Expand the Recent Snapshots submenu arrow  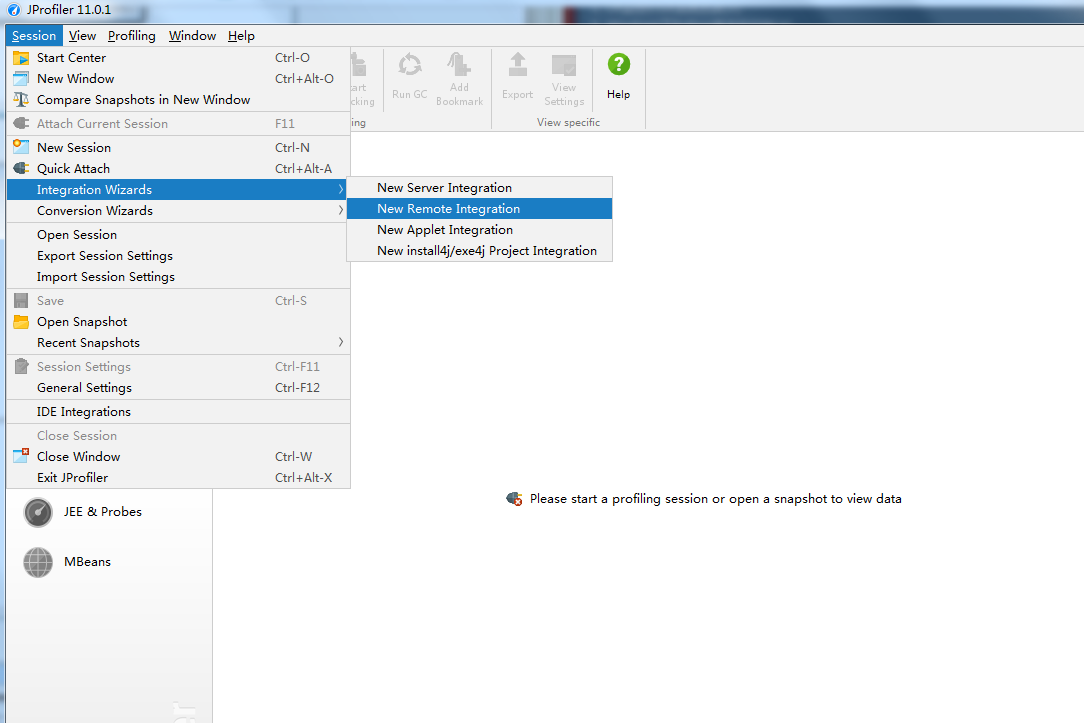pyautogui.click(x=341, y=342)
